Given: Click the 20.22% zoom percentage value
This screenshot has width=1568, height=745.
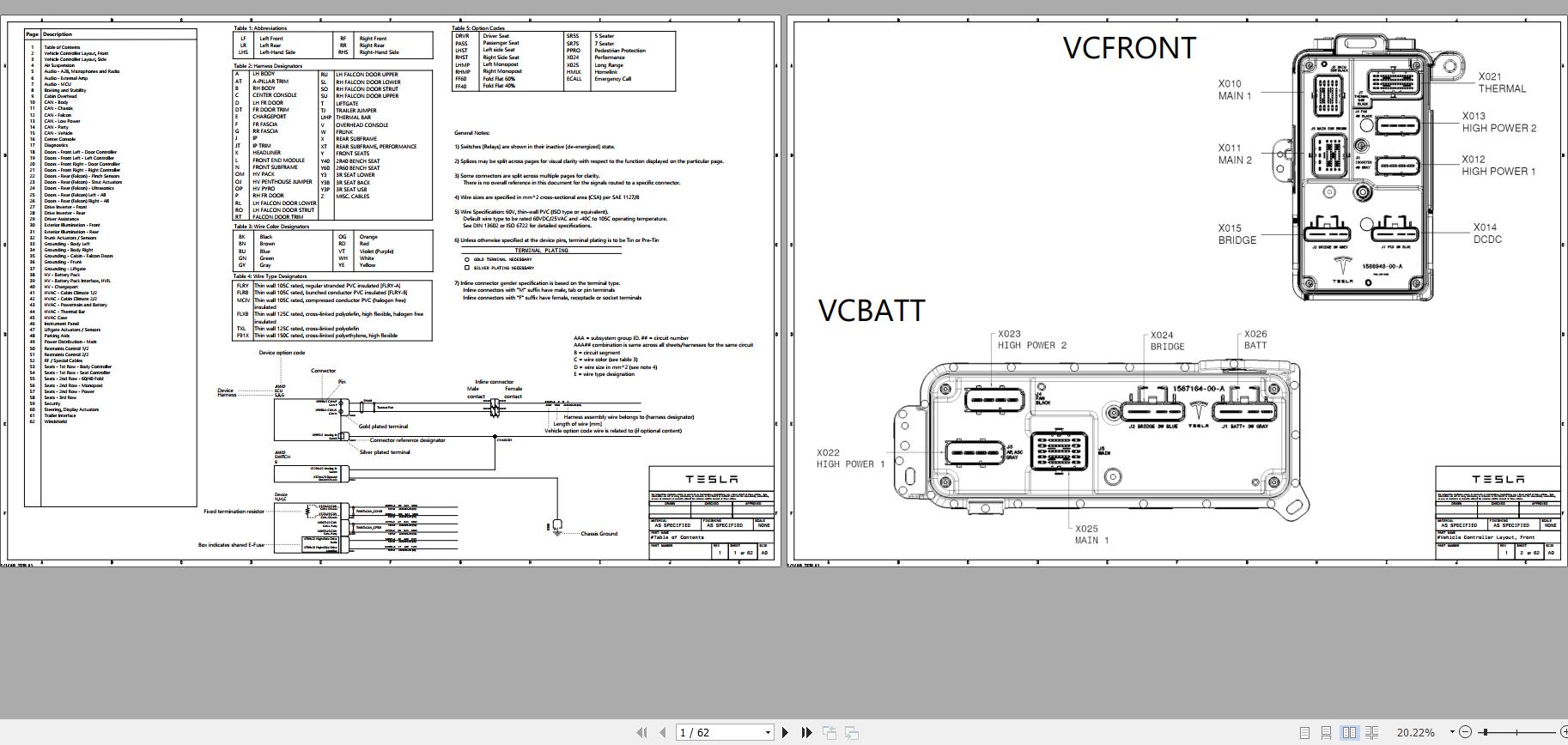Looking at the screenshot, I should (1416, 732).
